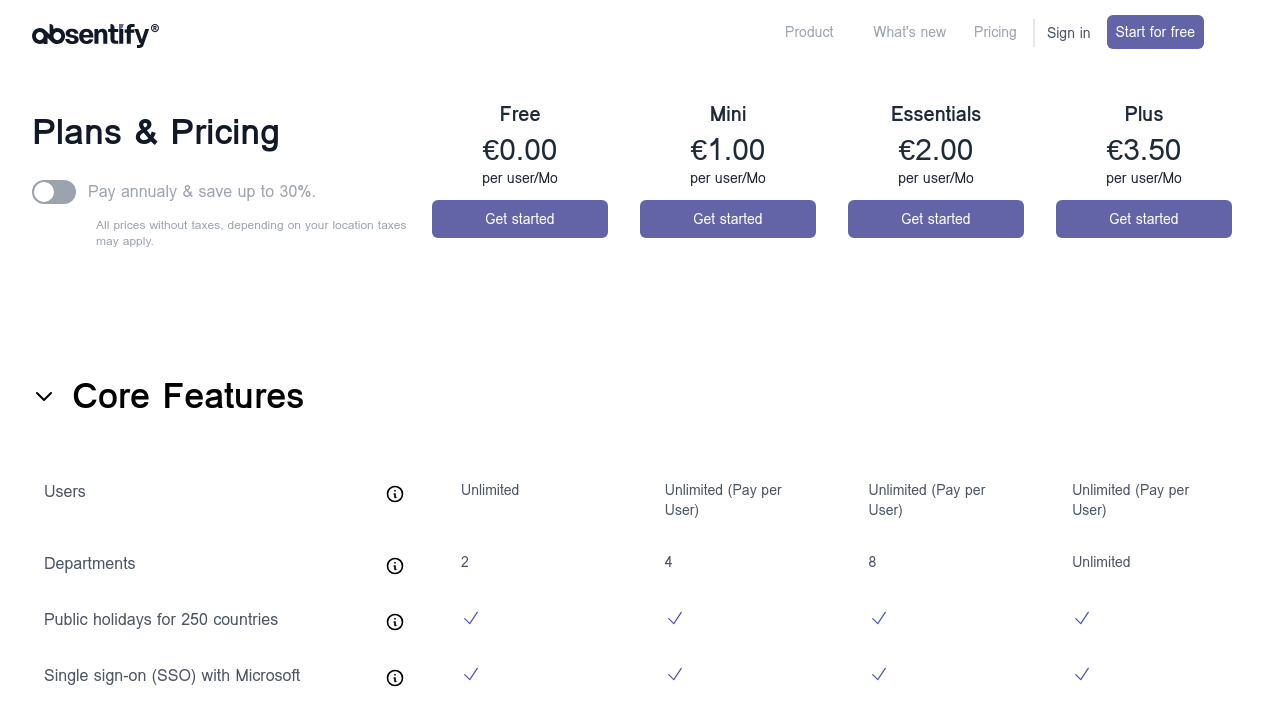Open the Product menu
Viewport: 1280px width, 720px height.
pyautogui.click(x=809, y=32)
